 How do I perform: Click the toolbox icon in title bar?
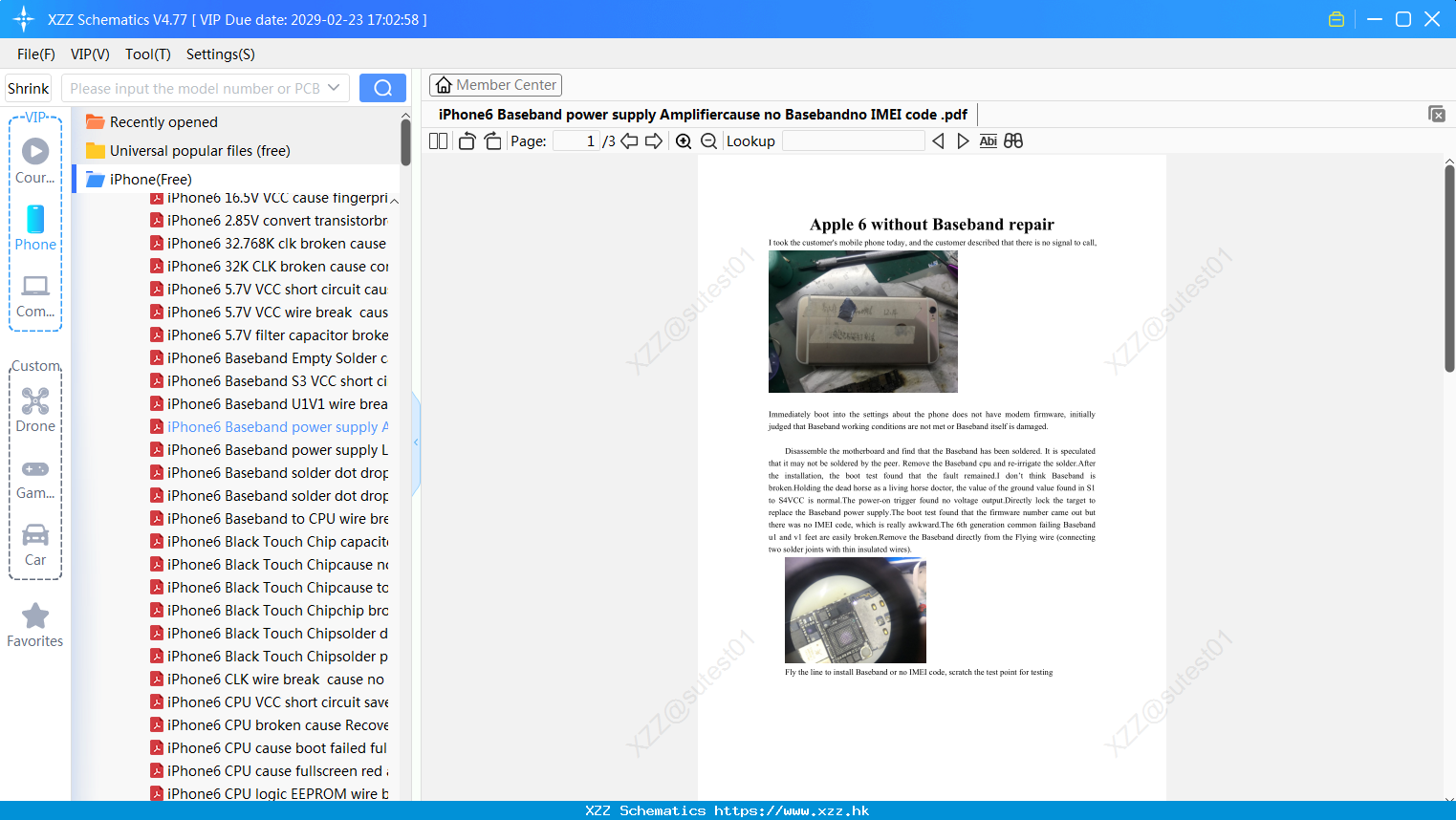[x=1336, y=19]
